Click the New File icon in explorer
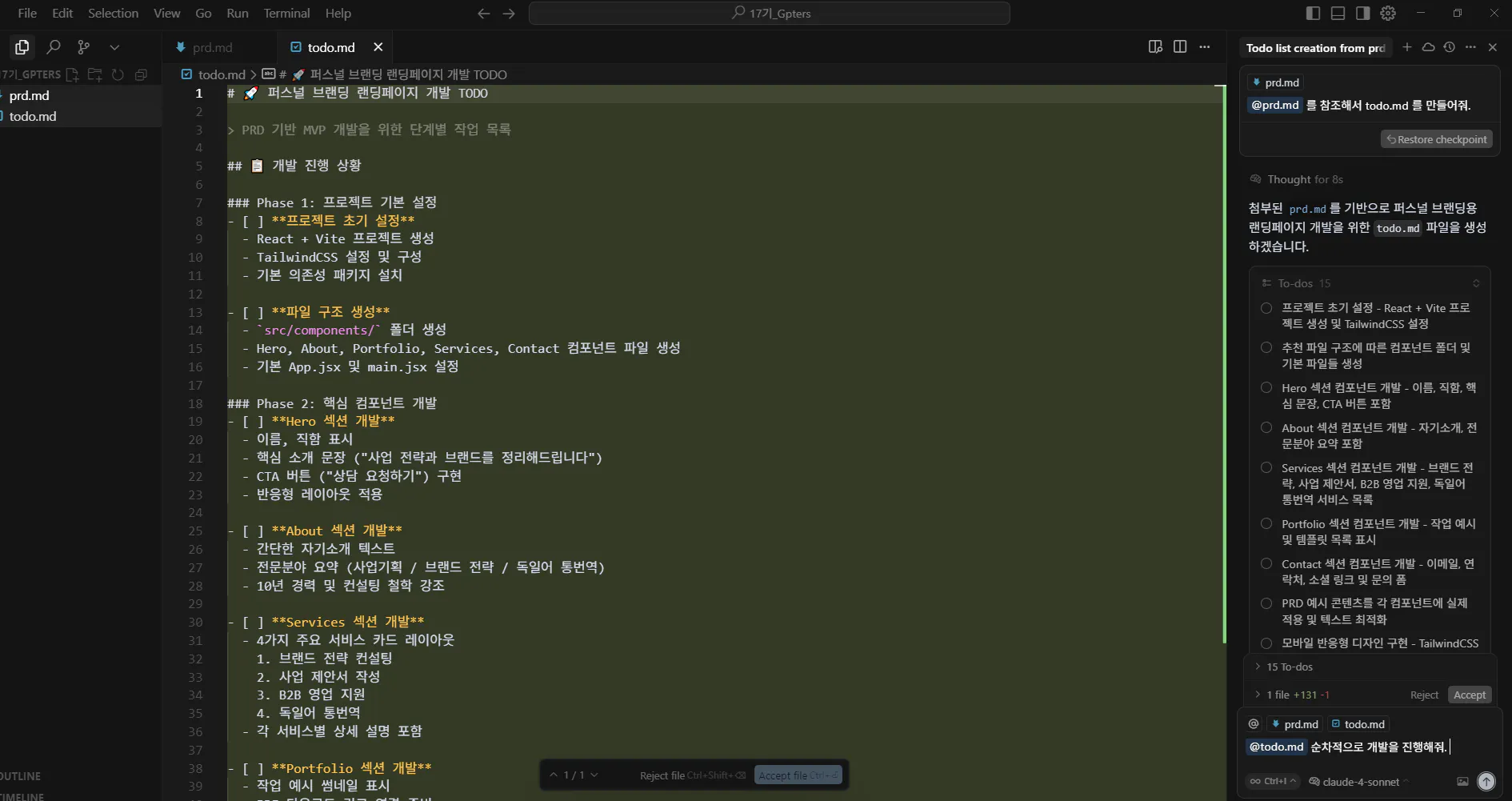Screen dimensions: 1512x801 click(x=73, y=74)
